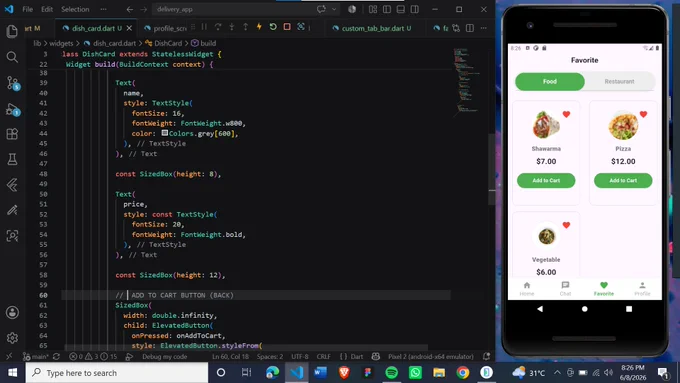Unfavorite the Pizza heart icon
The height and width of the screenshot is (383, 680).
click(643, 115)
